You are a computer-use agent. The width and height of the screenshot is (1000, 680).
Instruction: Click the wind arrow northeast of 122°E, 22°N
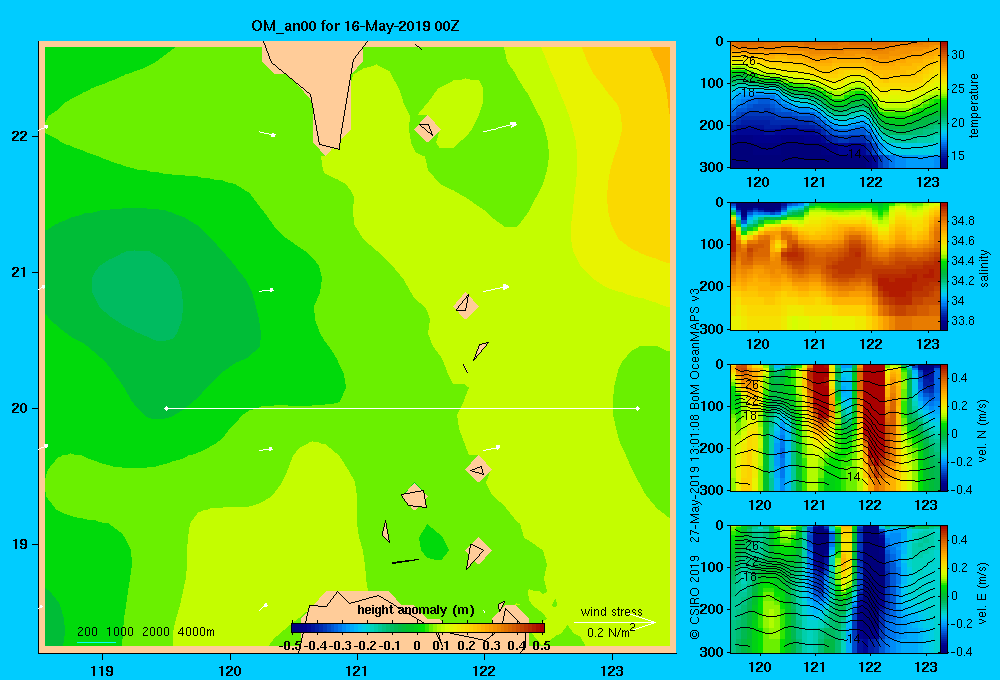(x=500, y=127)
